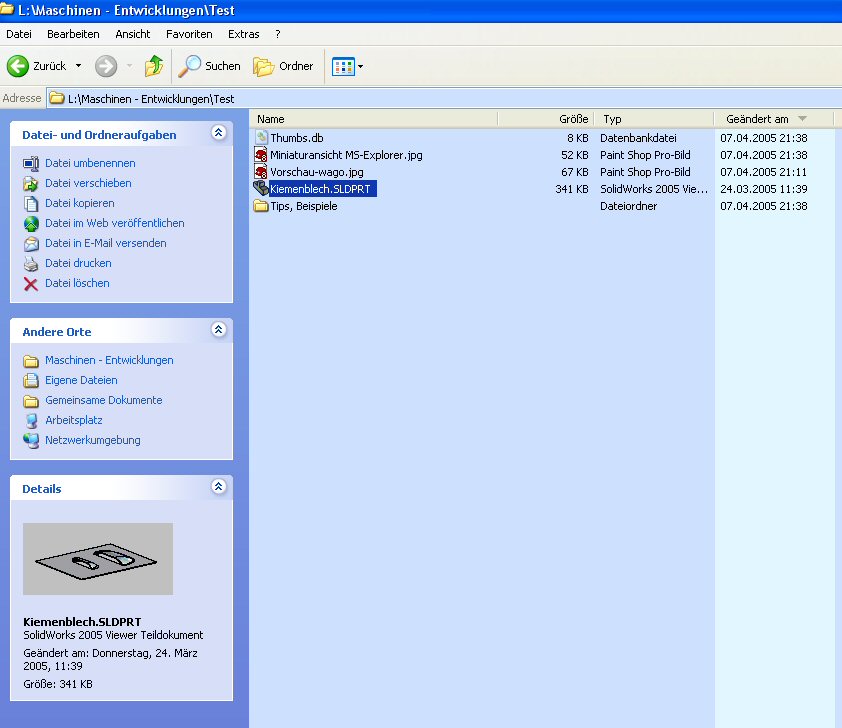The height and width of the screenshot is (728, 842).
Task: Click the Up one folder level icon
Action: pyautogui.click(x=153, y=66)
